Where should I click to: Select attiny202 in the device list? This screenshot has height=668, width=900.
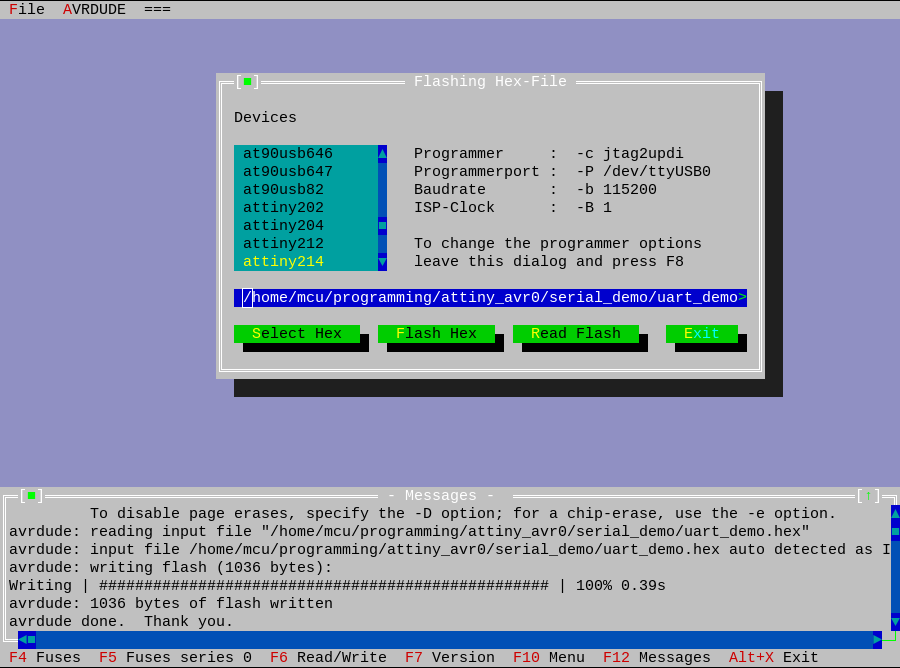(306, 208)
